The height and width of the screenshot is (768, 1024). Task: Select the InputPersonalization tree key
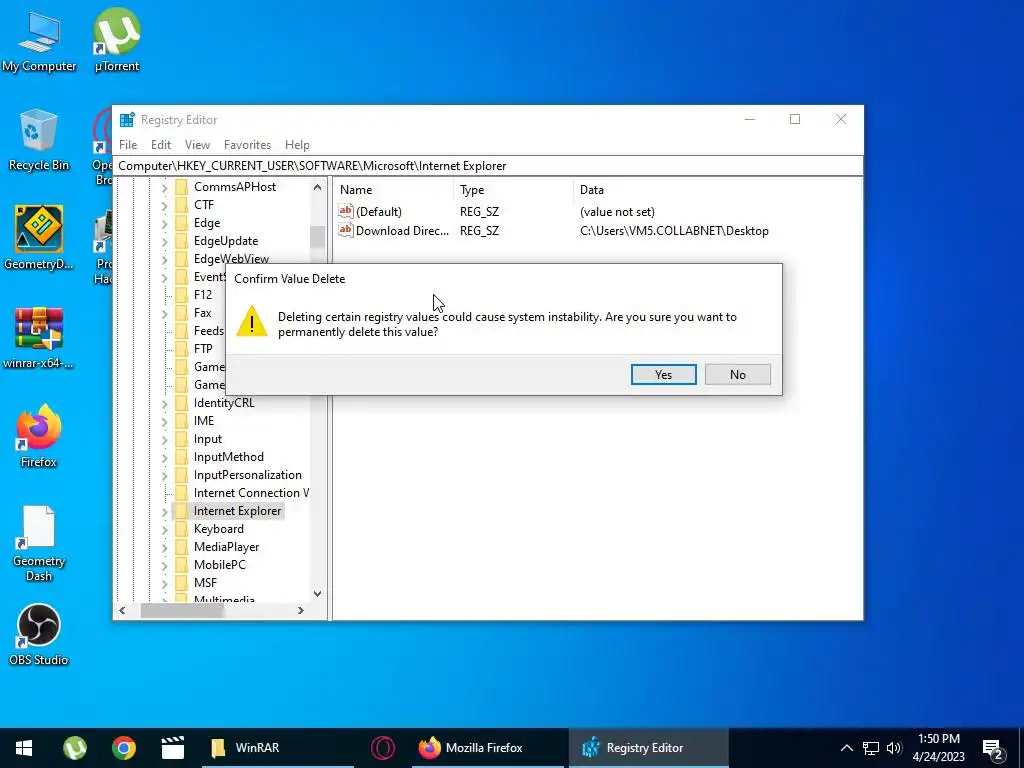point(248,475)
